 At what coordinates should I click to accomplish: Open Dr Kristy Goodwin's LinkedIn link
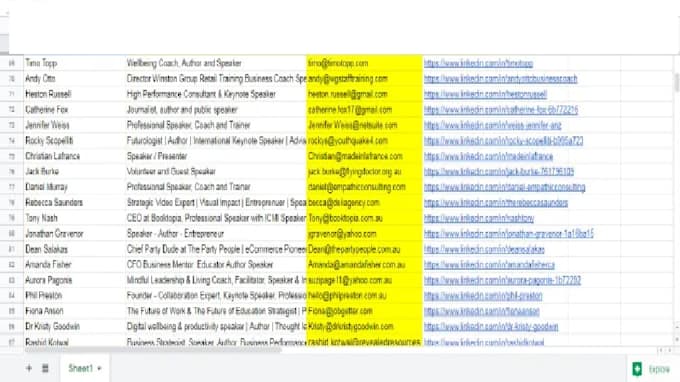pyautogui.click(x=491, y=326)
